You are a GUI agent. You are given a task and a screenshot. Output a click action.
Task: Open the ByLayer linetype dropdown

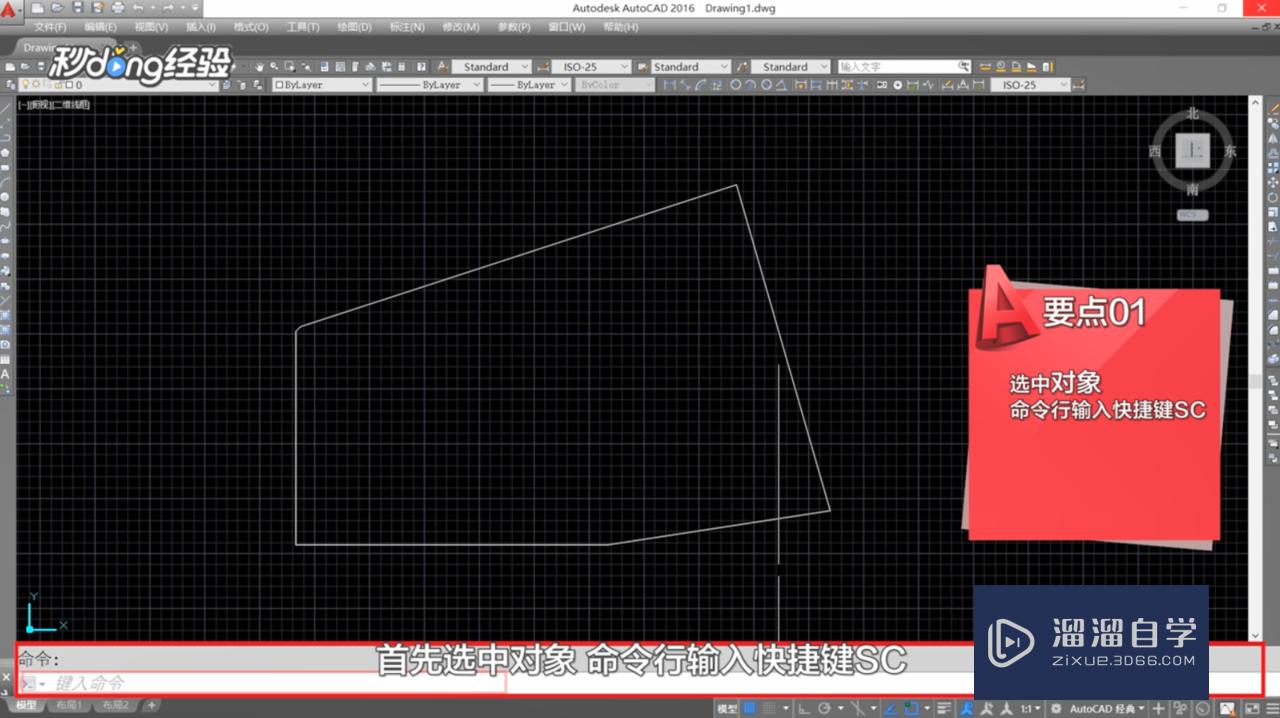[x=430, y=85]
